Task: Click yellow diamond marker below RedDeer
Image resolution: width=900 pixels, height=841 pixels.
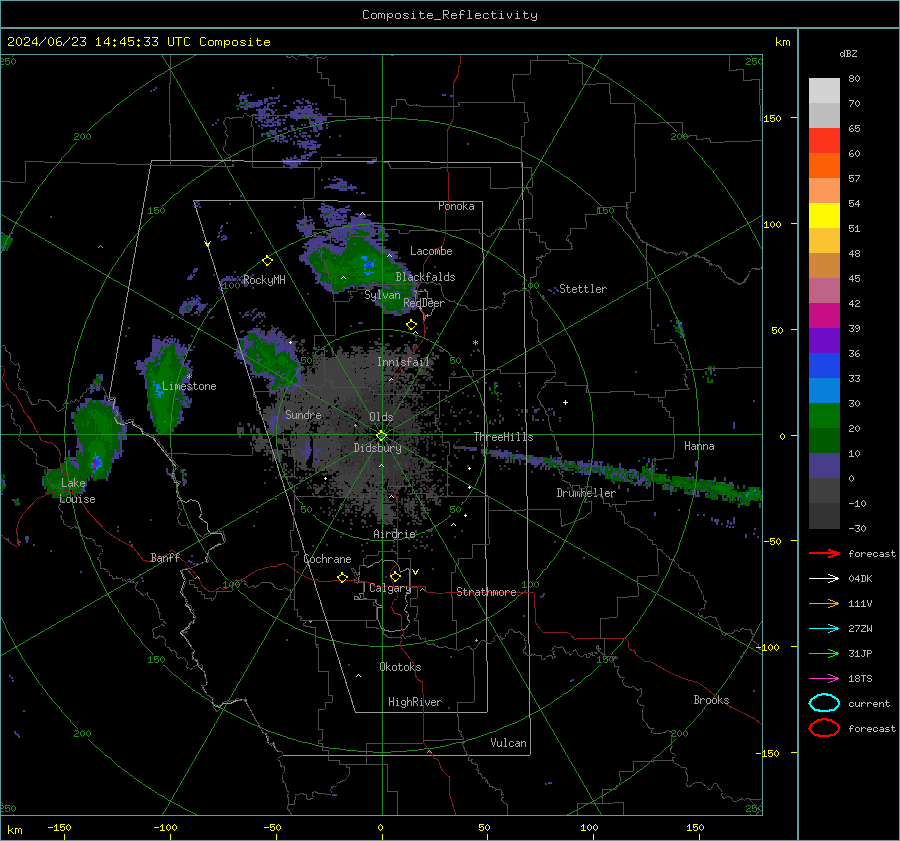Action: click(x=412, y=325)
